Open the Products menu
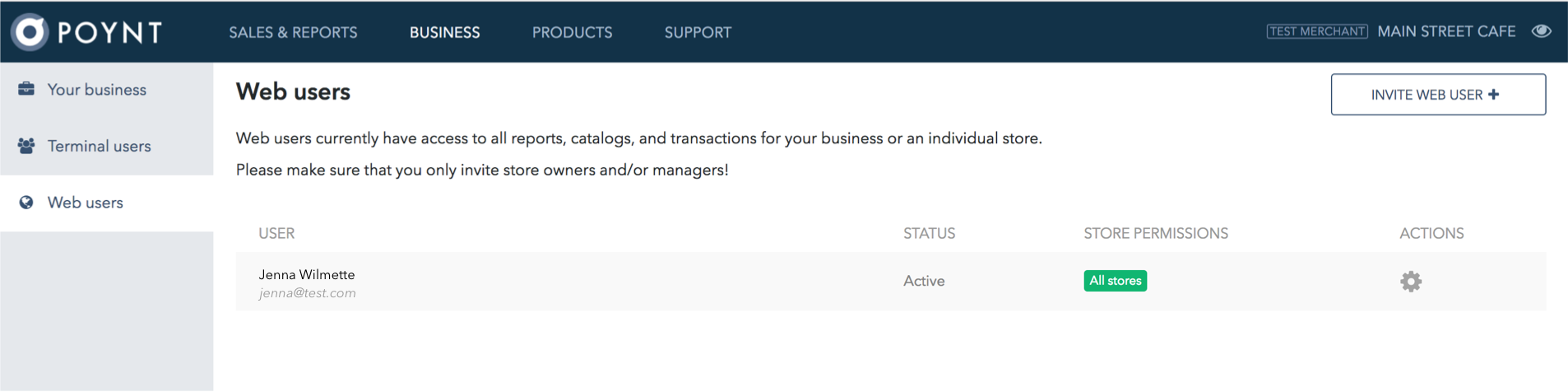 point(572,32)
